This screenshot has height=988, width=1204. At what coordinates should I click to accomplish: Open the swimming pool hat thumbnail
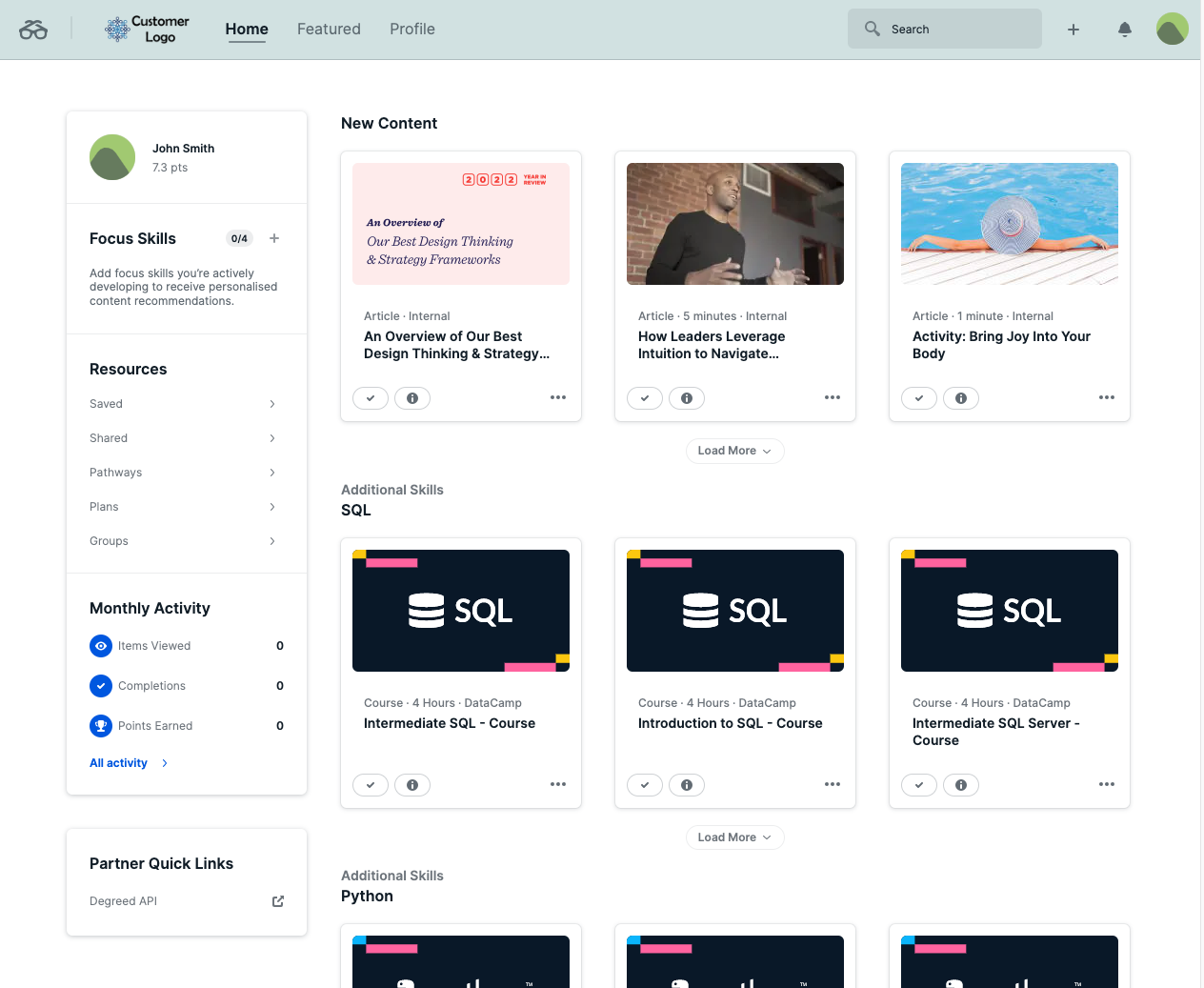click(1010, 224)
